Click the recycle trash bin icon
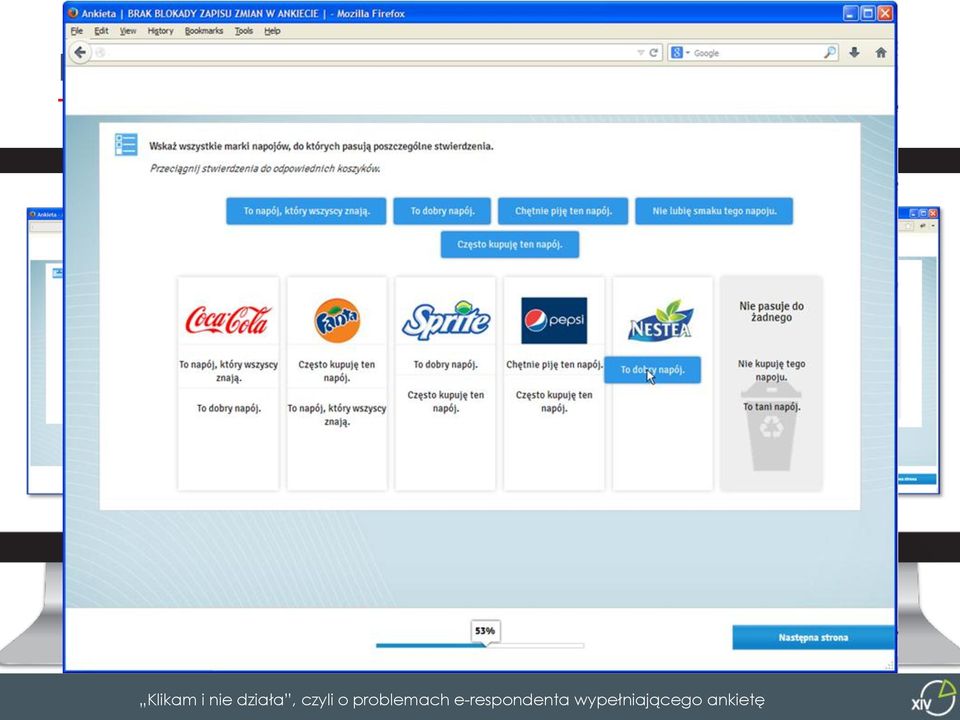Image resolution: width=960 pixels, height=720 pixels. pos(771,428)
